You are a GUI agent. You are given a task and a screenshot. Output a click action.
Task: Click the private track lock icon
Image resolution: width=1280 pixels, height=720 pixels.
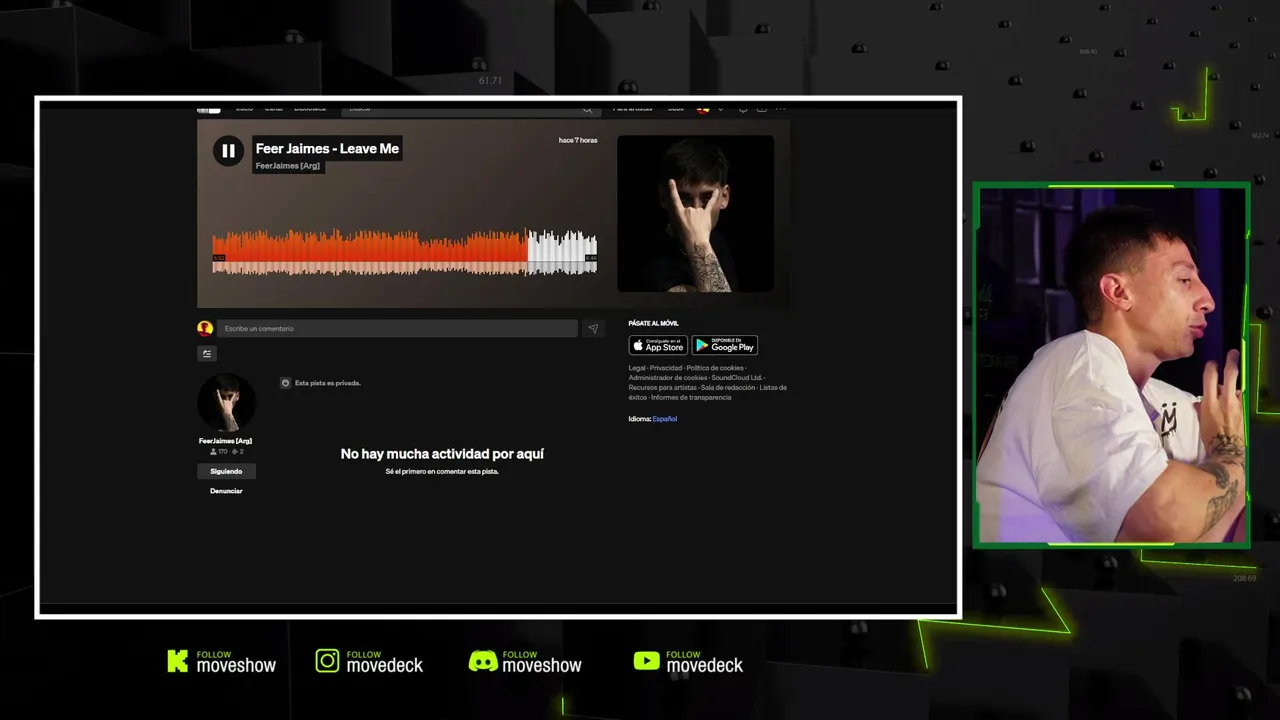(x=285, y=383)
